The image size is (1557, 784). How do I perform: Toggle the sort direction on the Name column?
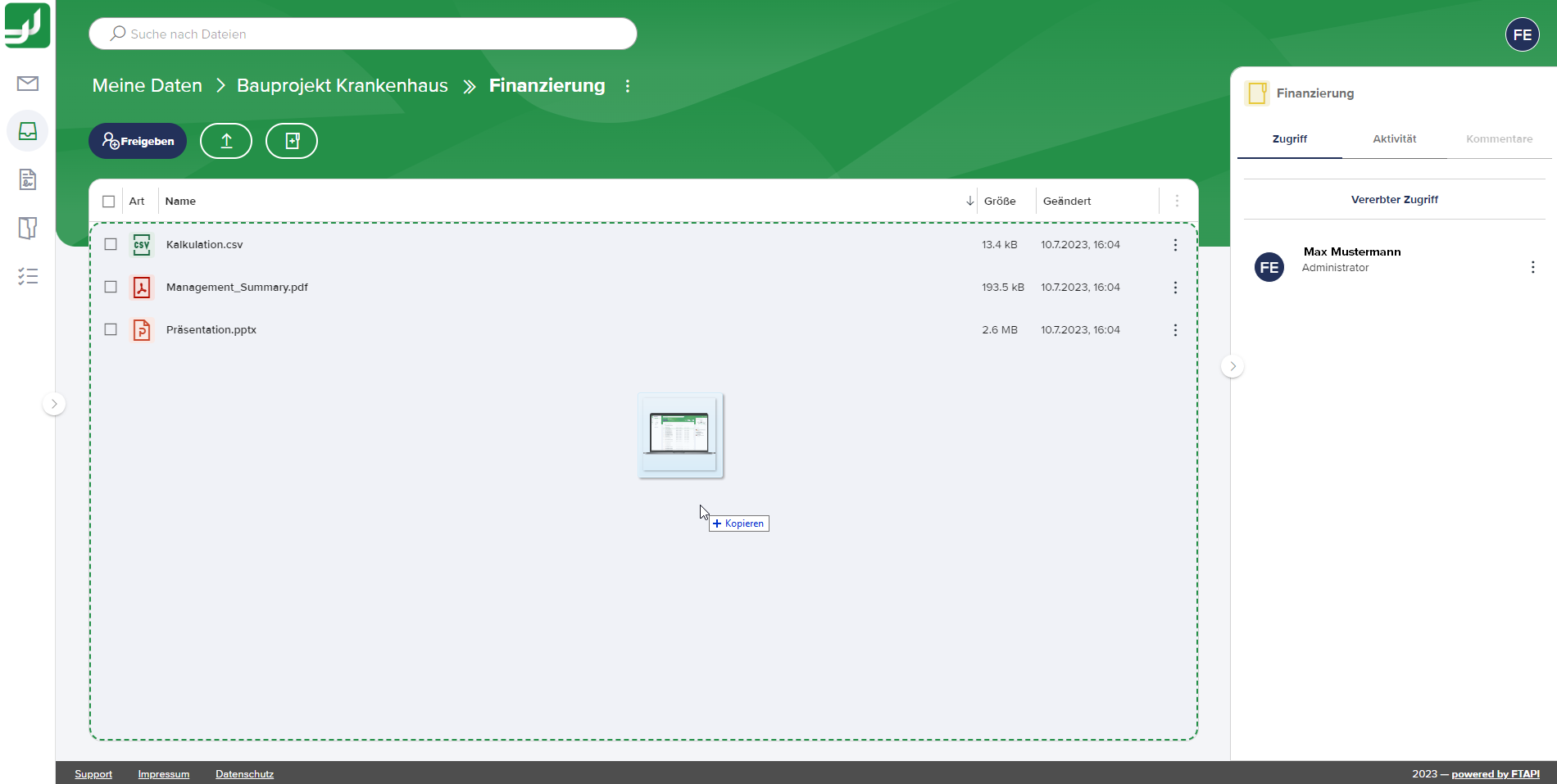(970, 200)
